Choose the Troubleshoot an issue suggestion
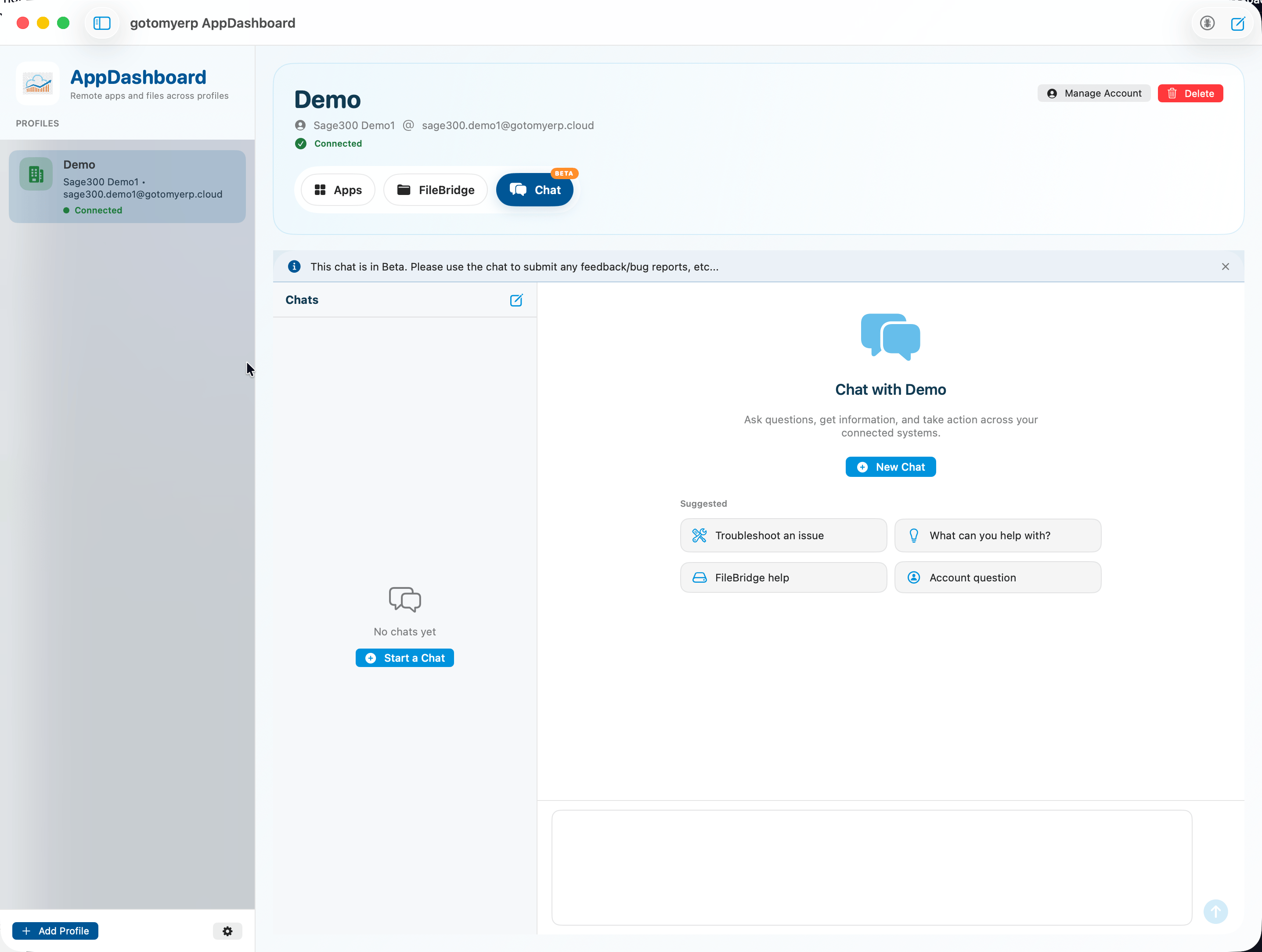1262x952 pixels. (783, 536)
